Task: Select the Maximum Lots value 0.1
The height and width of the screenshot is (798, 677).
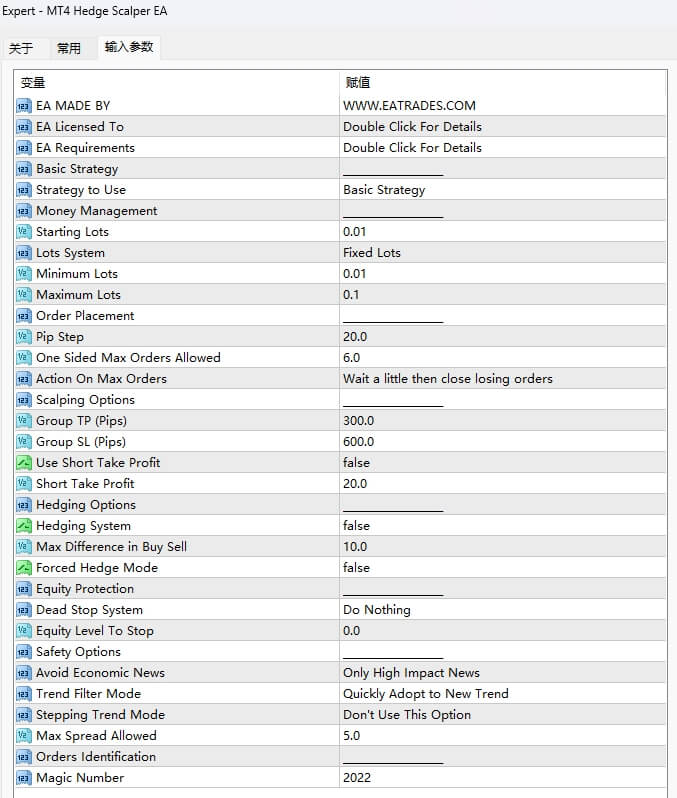Action: pos(351,295)
